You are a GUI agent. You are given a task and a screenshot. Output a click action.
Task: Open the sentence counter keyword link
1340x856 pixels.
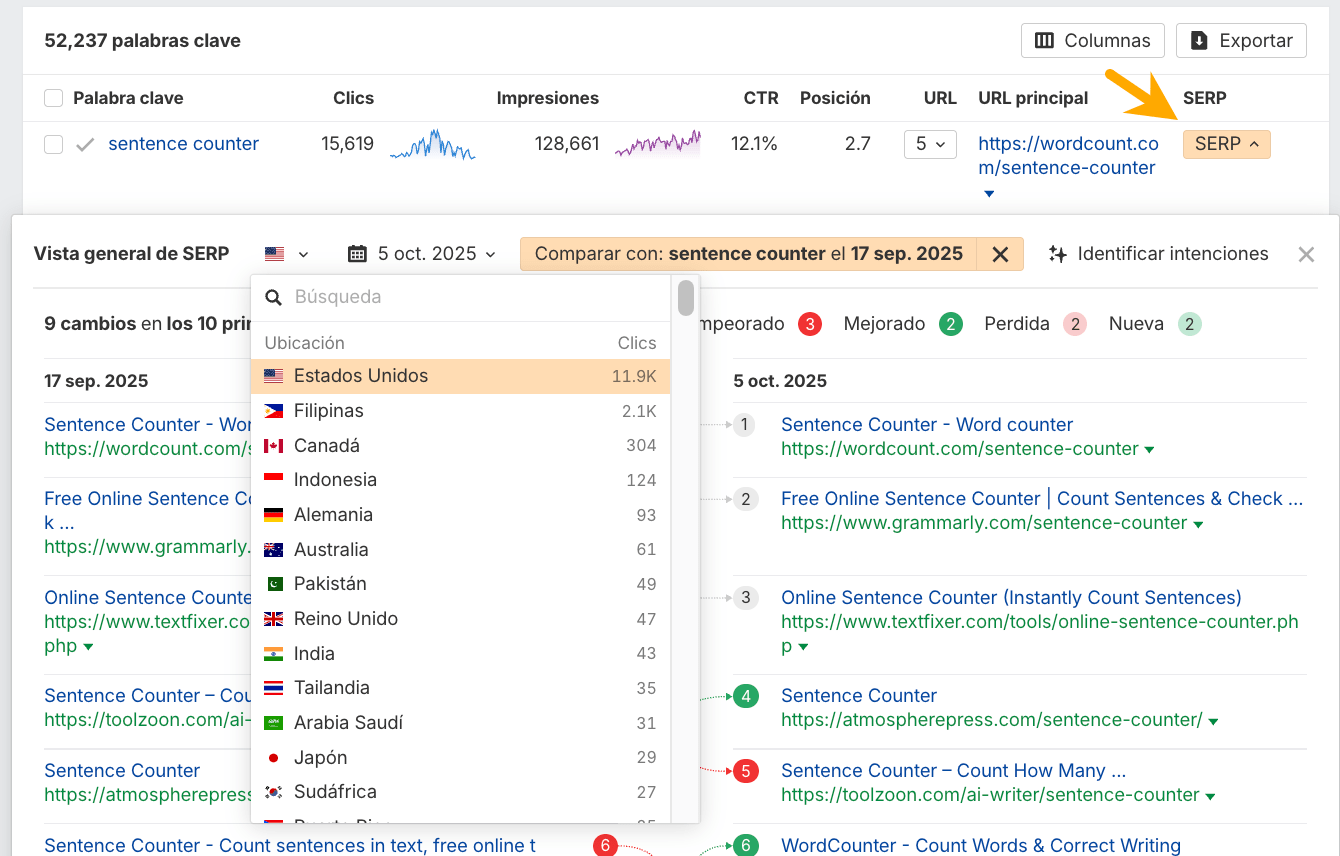[x=183, y=144]
